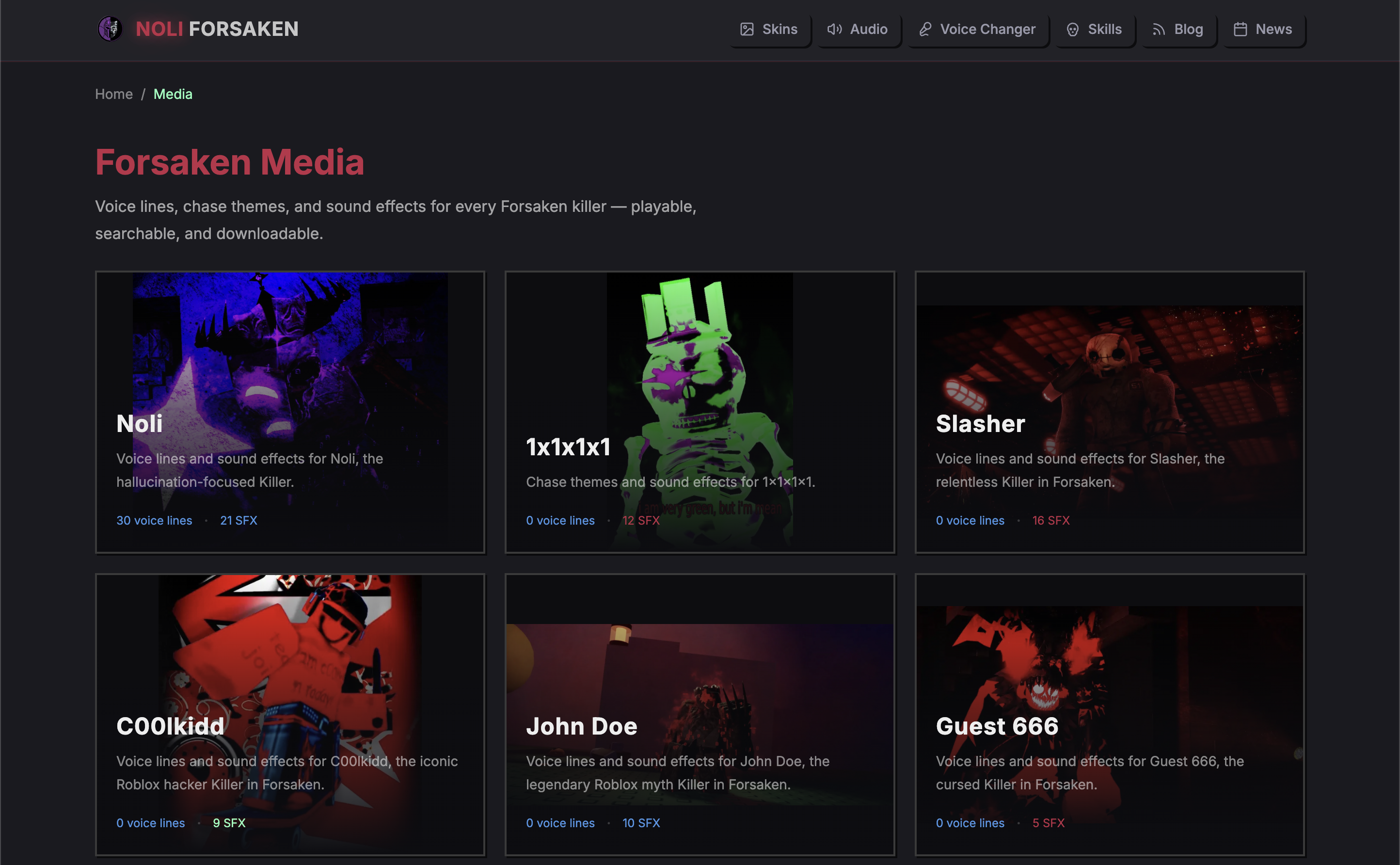The image size is (1400, 865).
Task: Click "21 SFX" on the Noli card
Action: 239,520
